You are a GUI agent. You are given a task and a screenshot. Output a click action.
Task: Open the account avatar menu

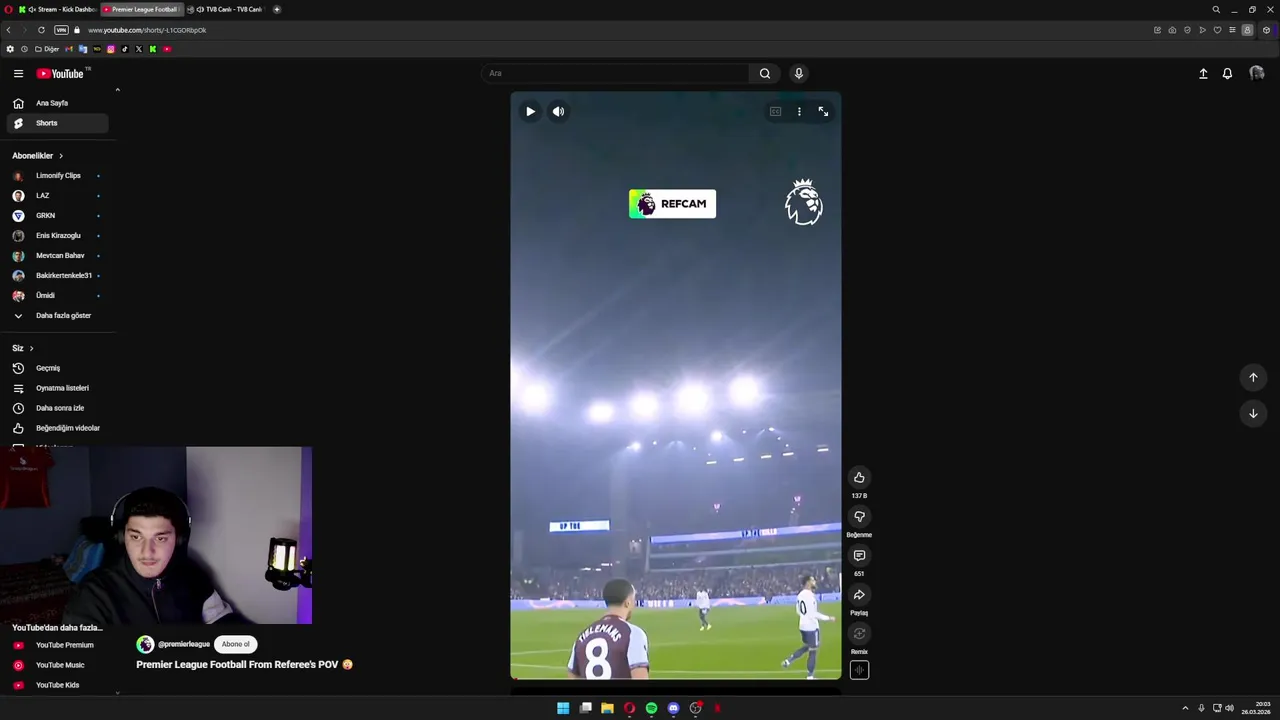(x=1257, y=73)
